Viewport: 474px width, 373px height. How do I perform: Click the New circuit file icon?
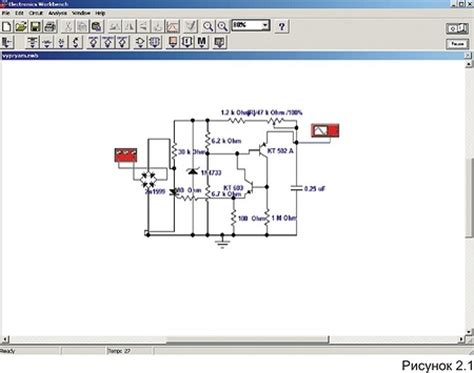[7, 26]
